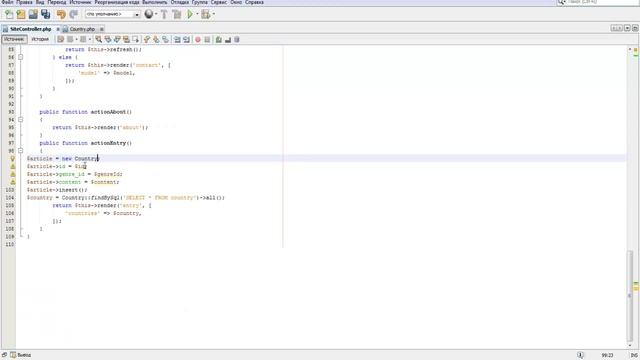This screenshot has height=360, width=640.
Task: Click cursor position 99:23 in status bar
Action: [x=607, y=356]
